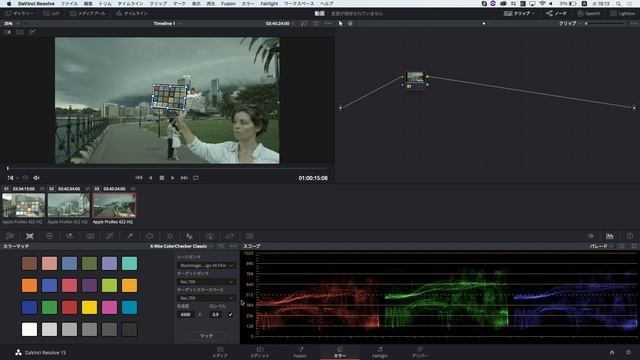The image size is (640, 360).
Task: Open the Parade scope type dropdown
Action: (601, 246)
